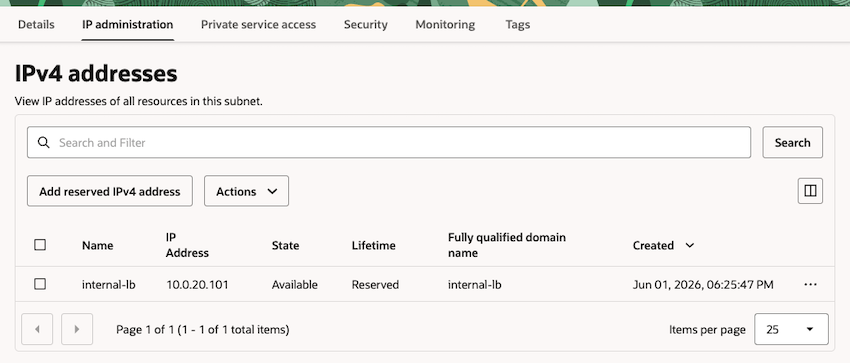Screen dimensions: 850x363
Task: Click the Lifetime column header
Action: (374, 245)
